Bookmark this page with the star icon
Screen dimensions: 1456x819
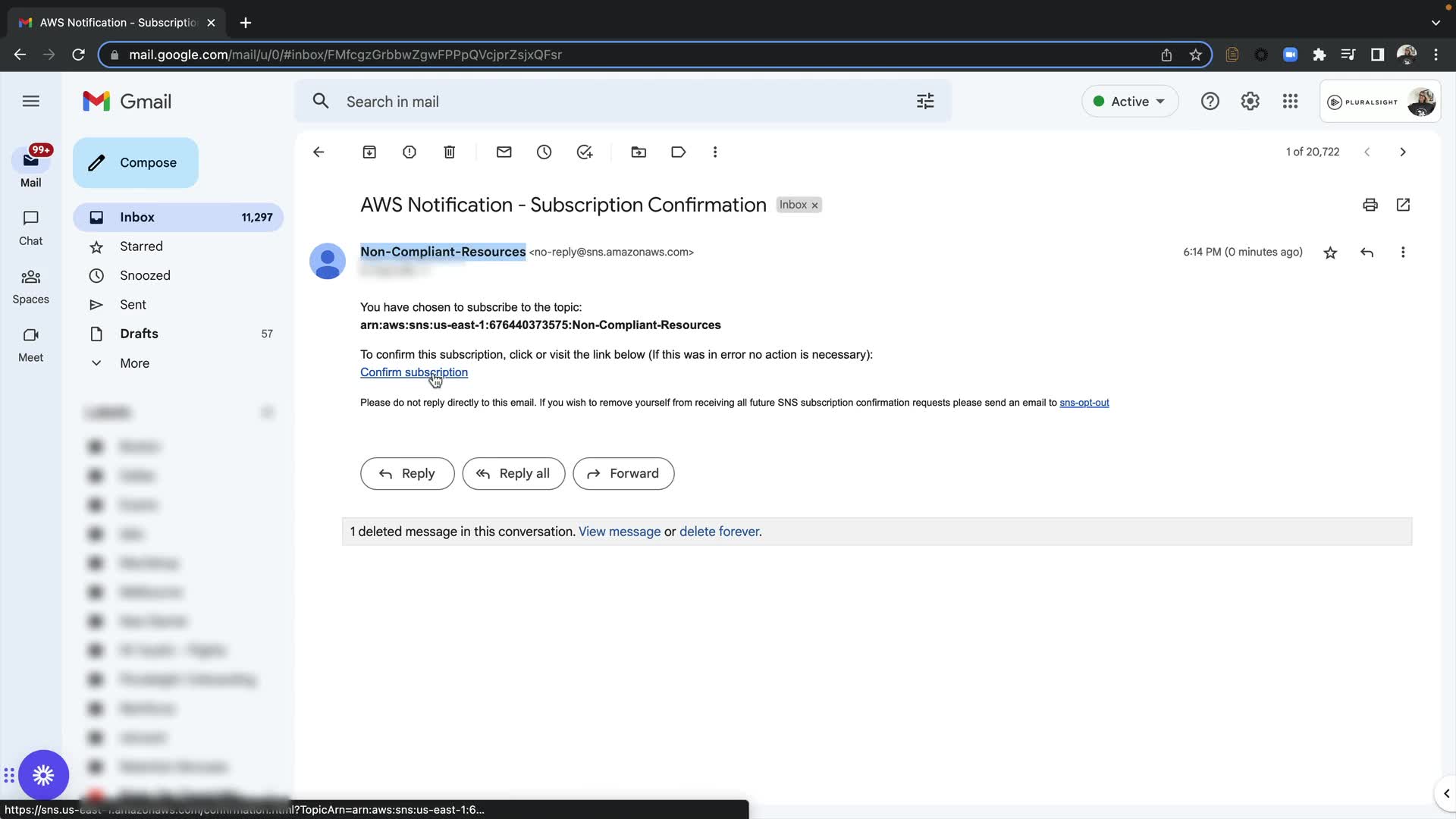tap(1196, 55)
